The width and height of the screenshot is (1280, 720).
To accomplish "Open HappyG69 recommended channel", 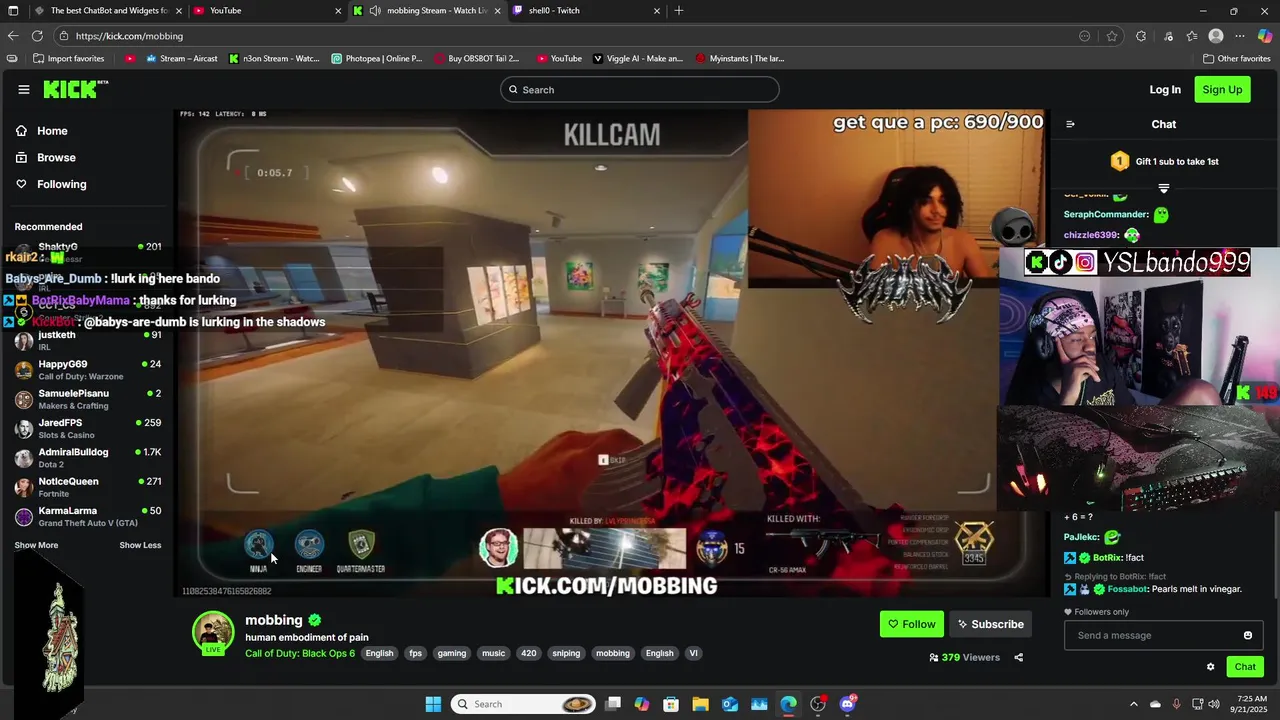I will pos(88,370).
